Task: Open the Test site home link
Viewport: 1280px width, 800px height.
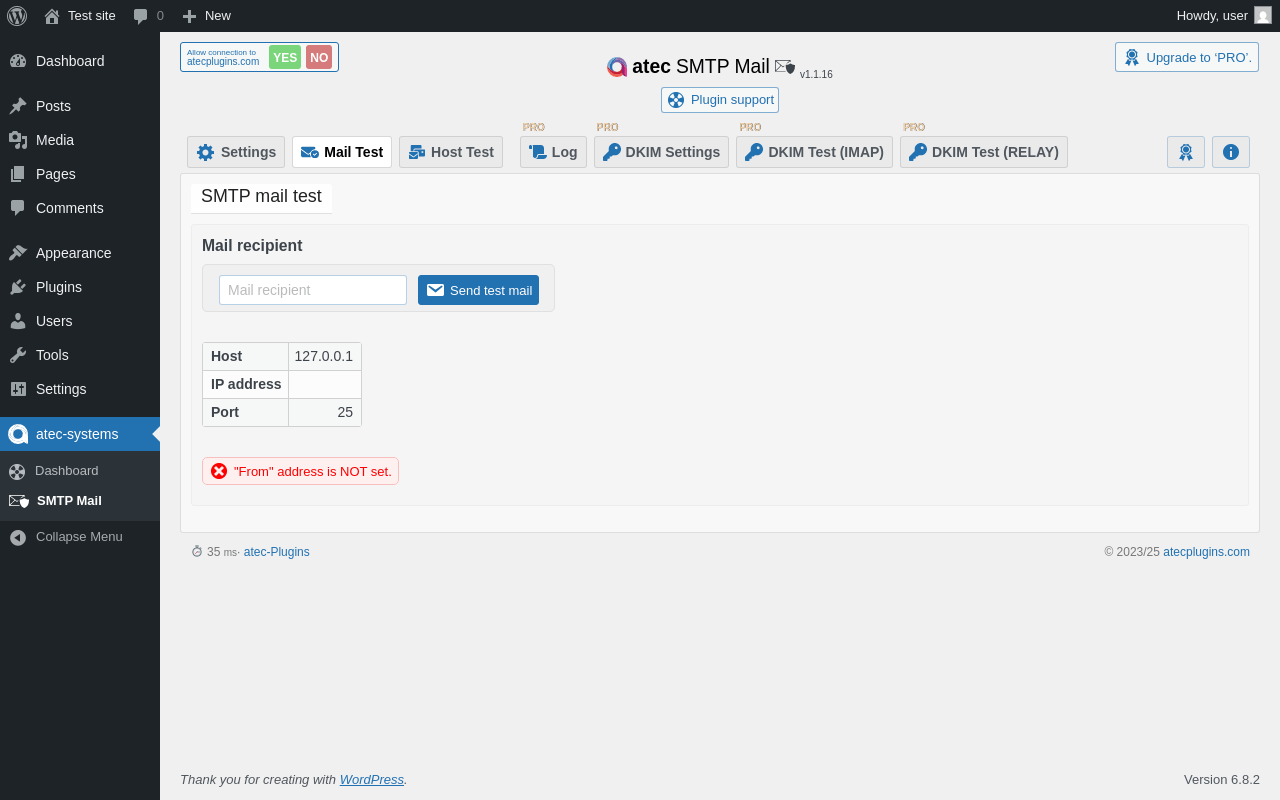Action: coord(80,16)
